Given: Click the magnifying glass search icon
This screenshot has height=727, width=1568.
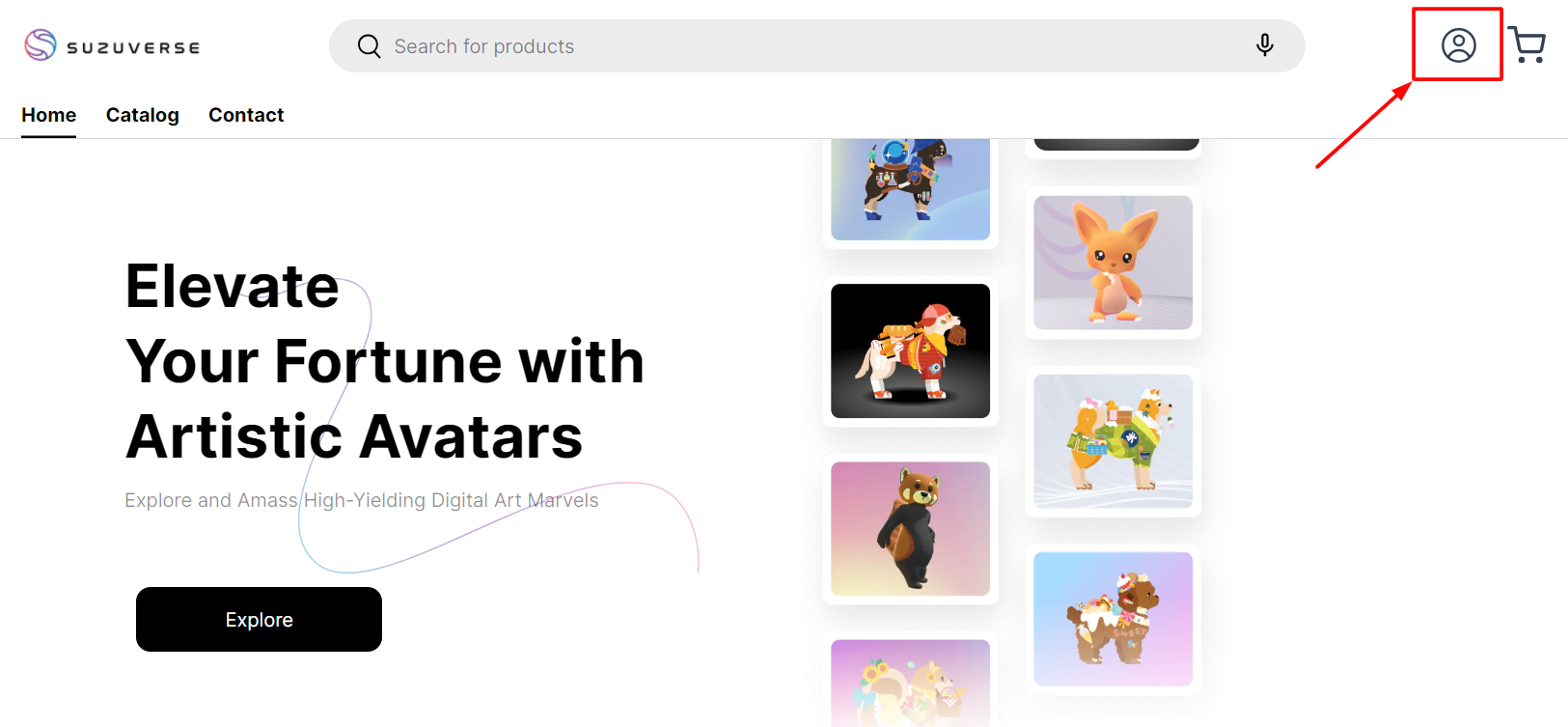Looking at the screenshot, I should pos(369,46).
